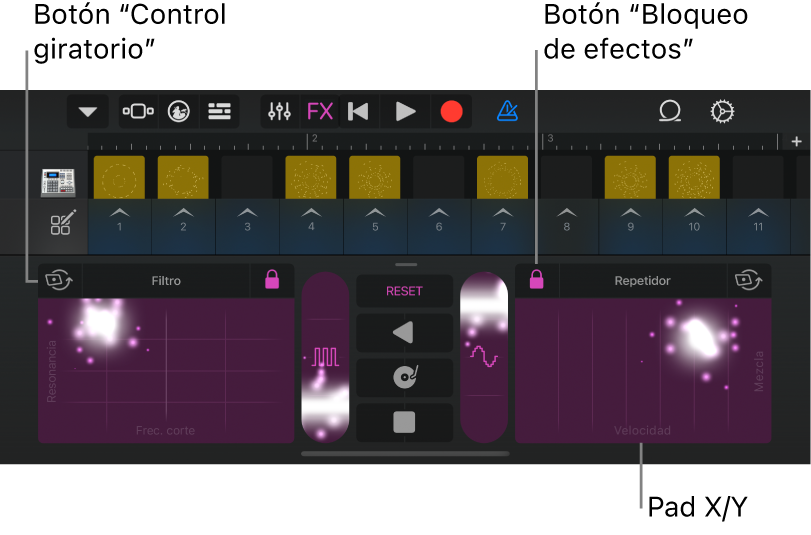Change the Filtro effect name

(166, 280)
